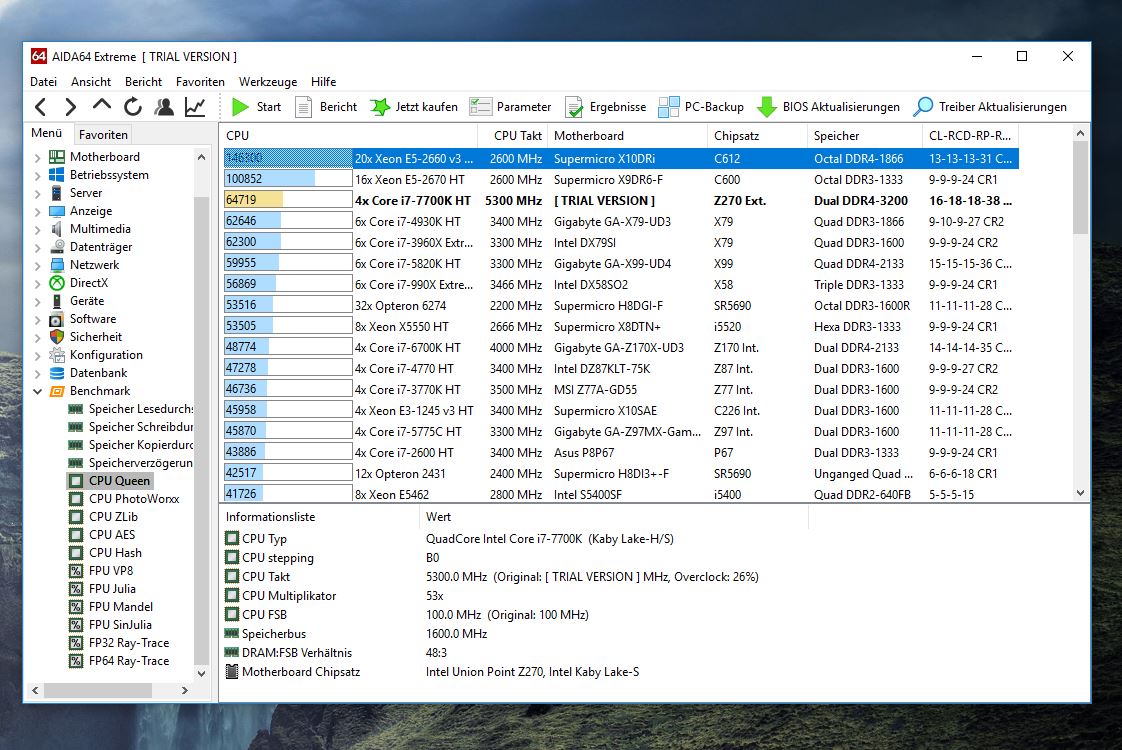The width and height of the screenshot is (1122, 750).
Task: Click the Jetzt kaufen button
Action: tap(414, 107)
